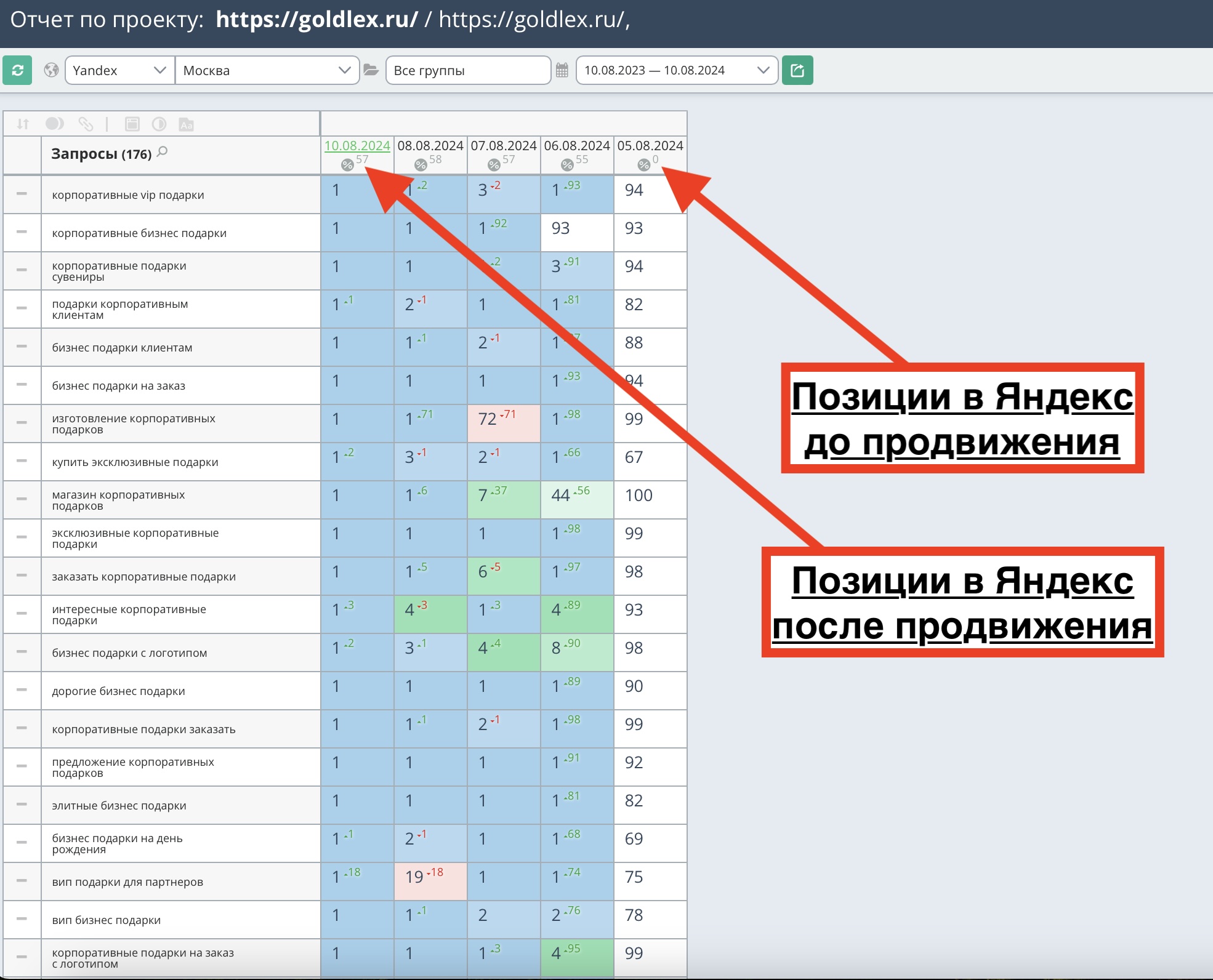Click position 7 cell for магазин корпоративных подарков
Viewport: 1213px width, 980px height.
(x=504, y=500)
